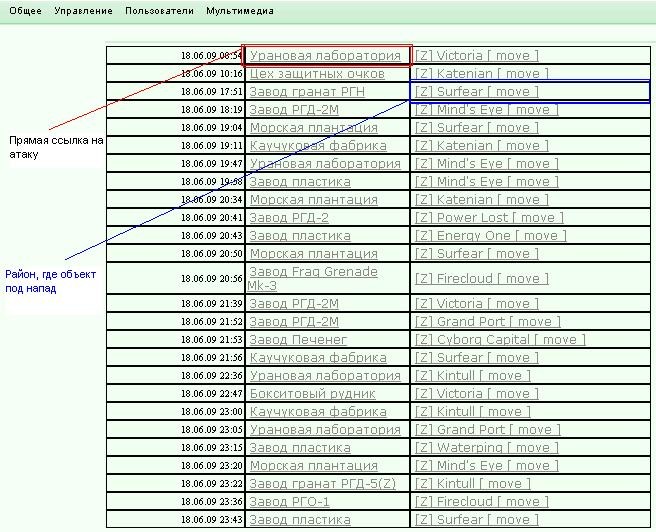Go to [Z] Grand Port in 23:05 row
Viewport: 656px width, 532px height.
pyautogui.click(x=487, y=430)
